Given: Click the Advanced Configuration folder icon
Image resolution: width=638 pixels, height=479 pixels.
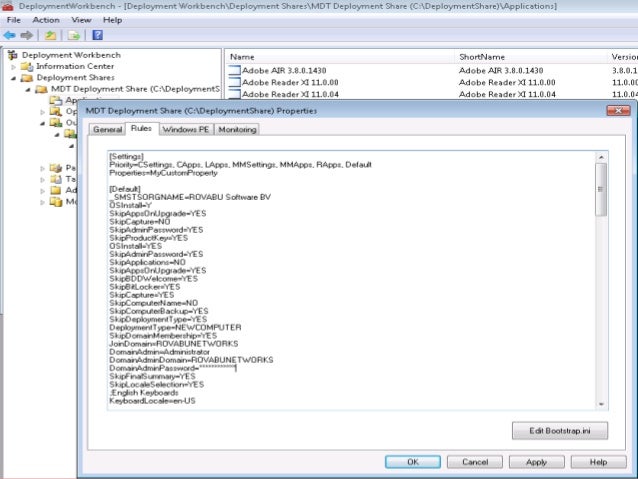Looking at the screenshot, I should coord(56,190).
